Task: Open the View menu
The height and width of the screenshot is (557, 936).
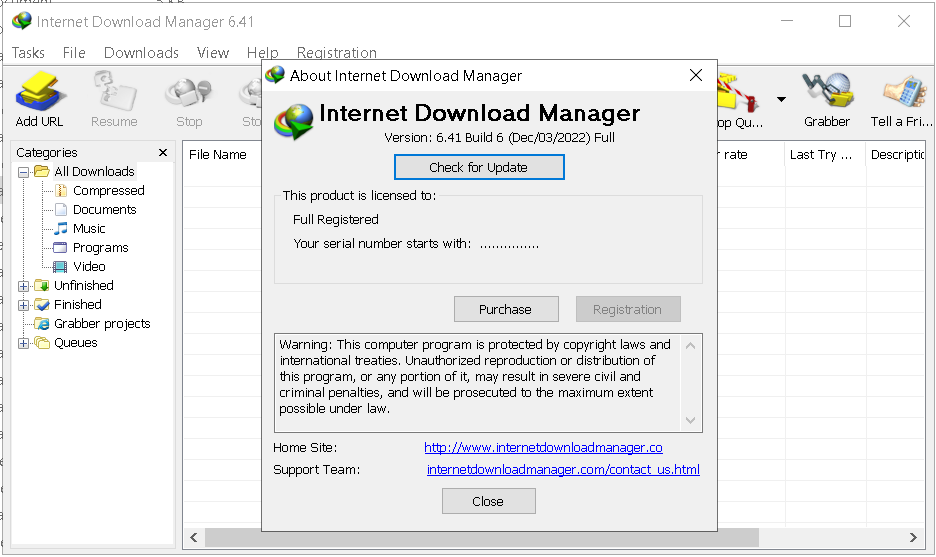Action: coord(213,53)
